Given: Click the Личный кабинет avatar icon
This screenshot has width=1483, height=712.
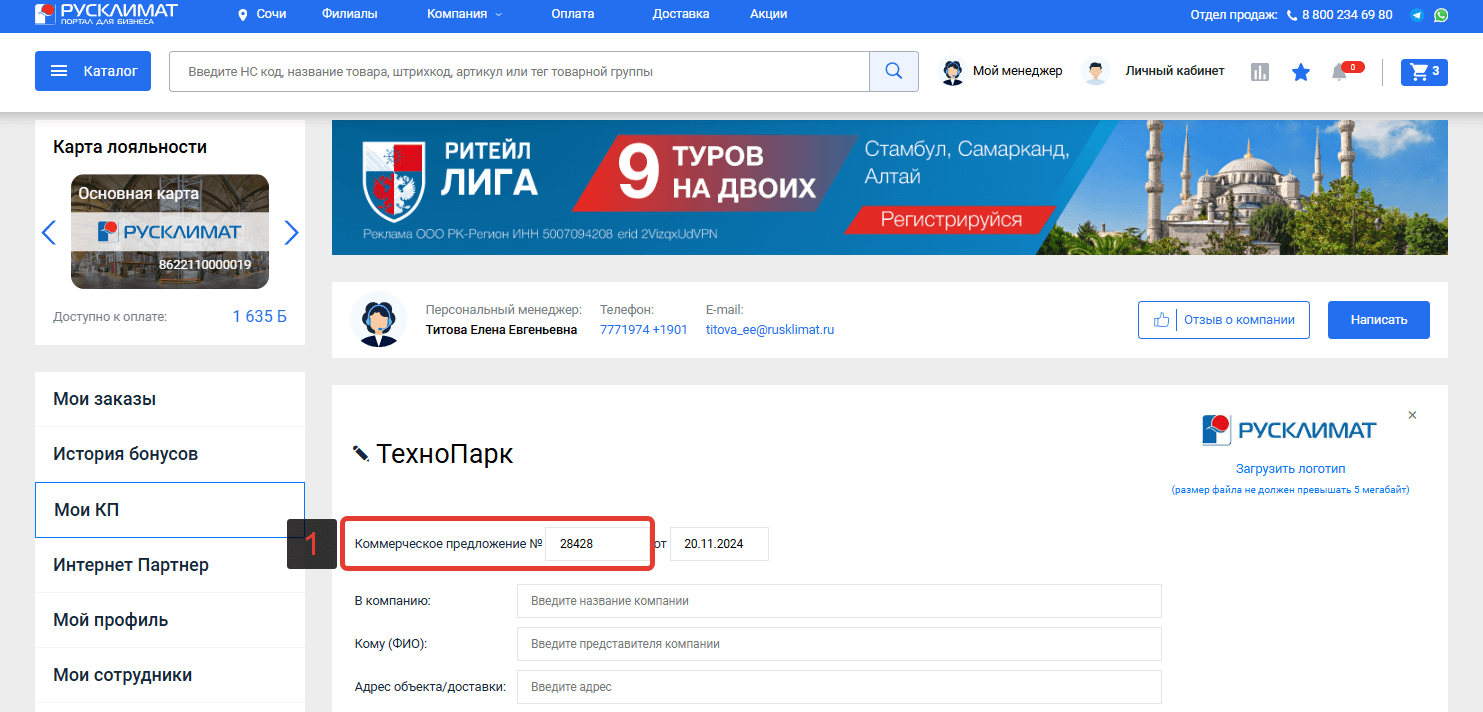Looking at the screenshot, I should (1097, 72).
